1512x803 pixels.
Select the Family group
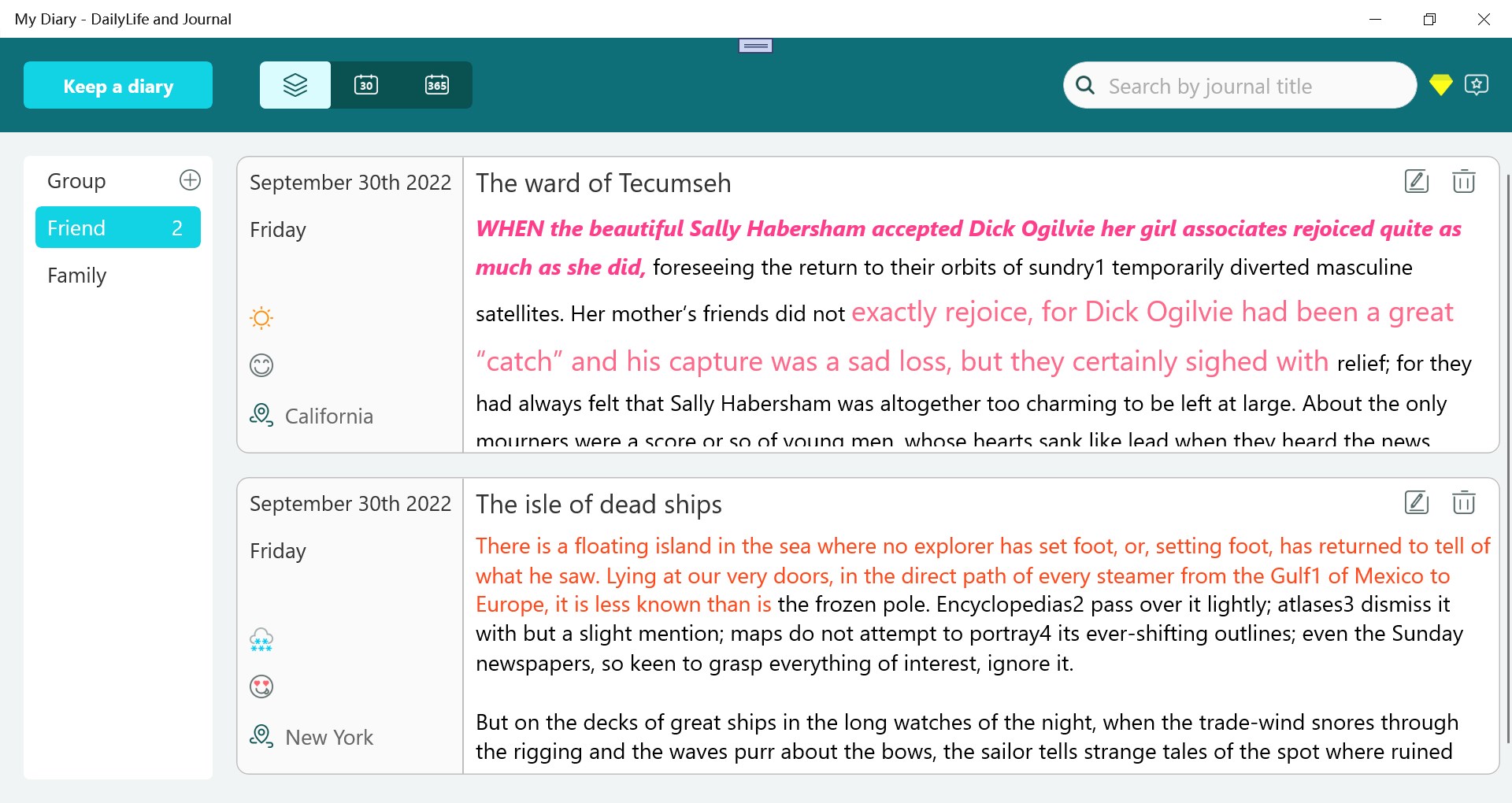pos(76,276)
